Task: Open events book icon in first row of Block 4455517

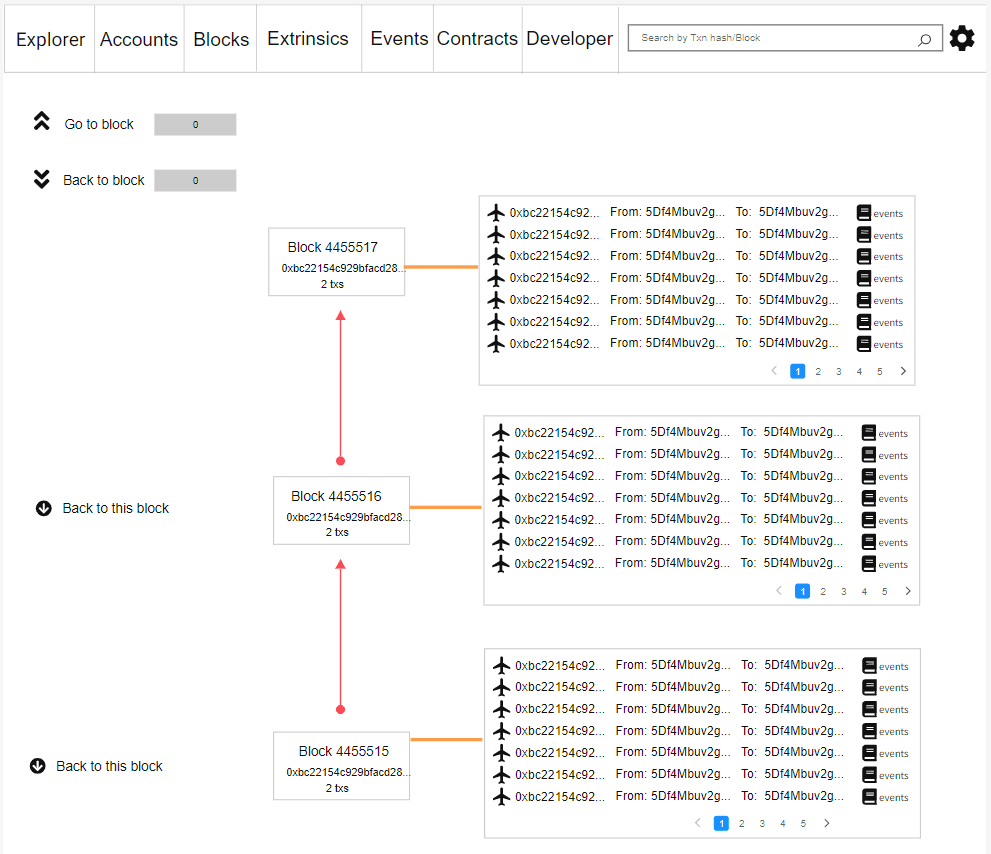Action: tap(864, 212)
